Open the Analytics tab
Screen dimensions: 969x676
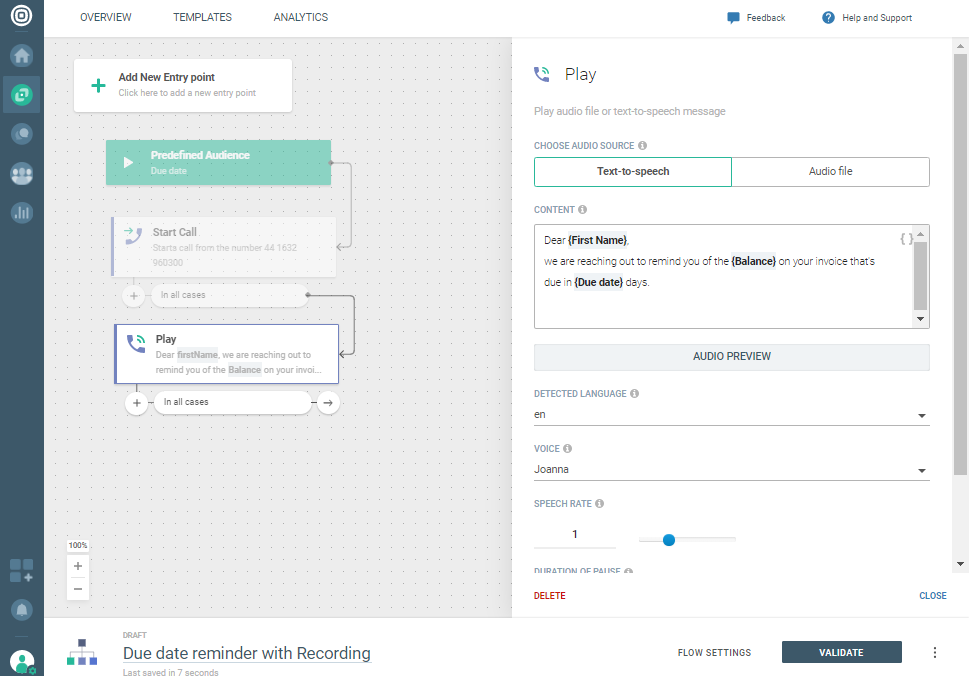pyautogui.click(x=300, y=18)
